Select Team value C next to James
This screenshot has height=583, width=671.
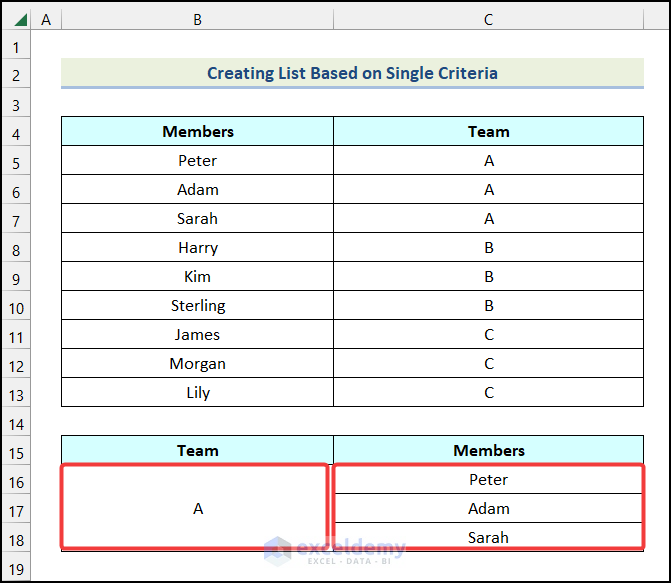(488, 335)
